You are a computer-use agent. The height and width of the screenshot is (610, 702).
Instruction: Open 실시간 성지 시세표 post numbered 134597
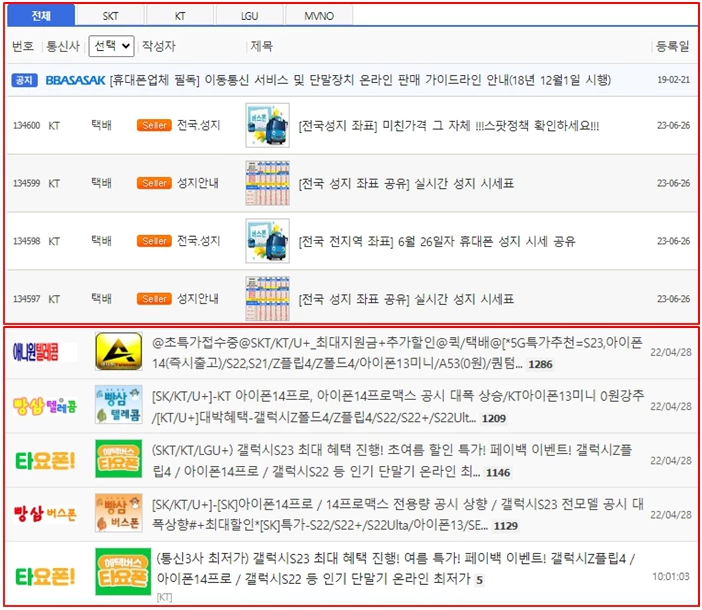(x=406, y=299)
